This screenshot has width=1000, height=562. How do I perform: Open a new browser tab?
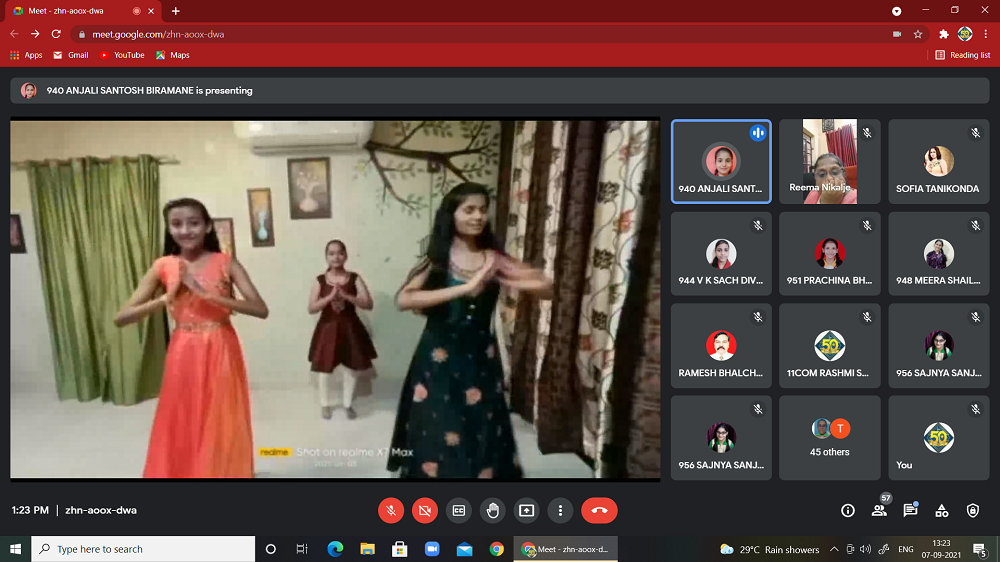pyautogui.click(x=176, y=10)
